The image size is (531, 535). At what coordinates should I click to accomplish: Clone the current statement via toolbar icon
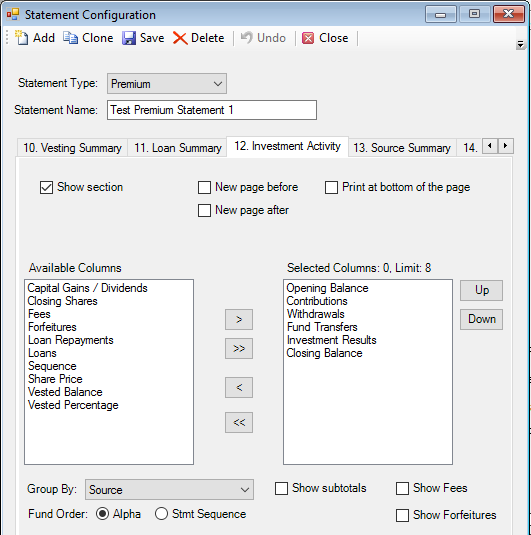click(x=71, y=38)
